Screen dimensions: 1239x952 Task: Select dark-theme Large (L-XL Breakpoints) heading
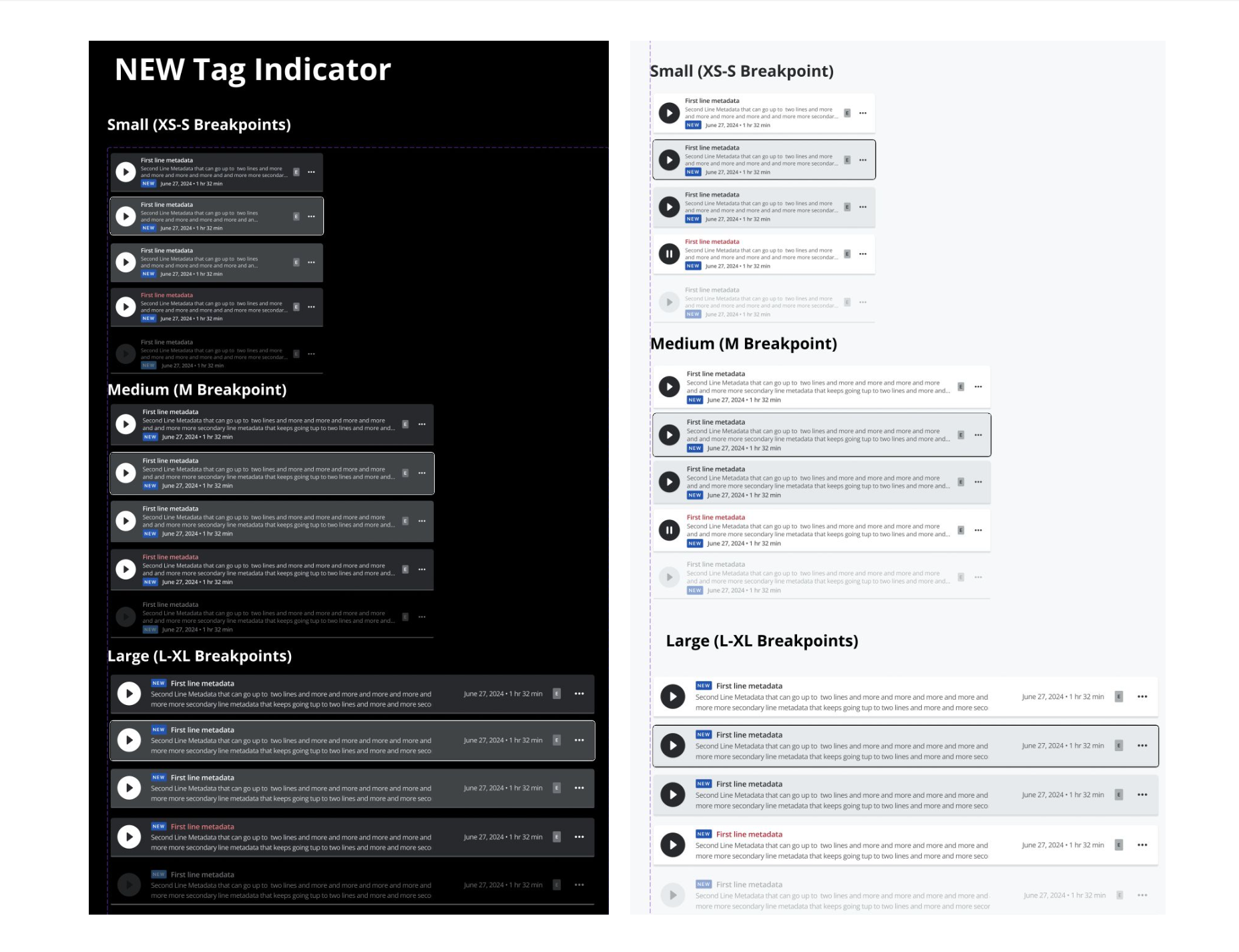tap(200, 656)
